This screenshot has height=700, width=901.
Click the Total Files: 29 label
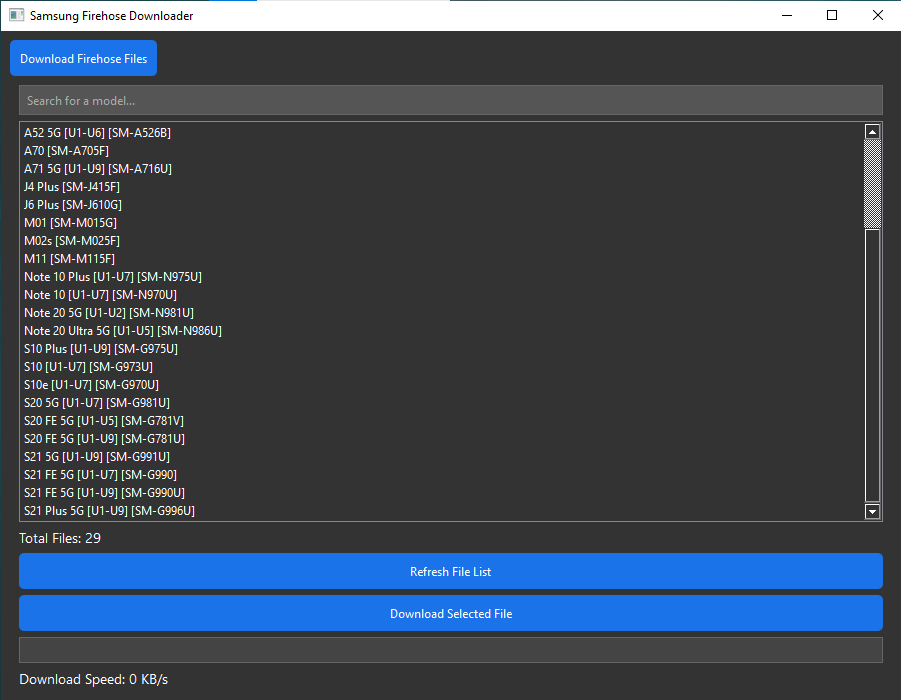point(60,539)
